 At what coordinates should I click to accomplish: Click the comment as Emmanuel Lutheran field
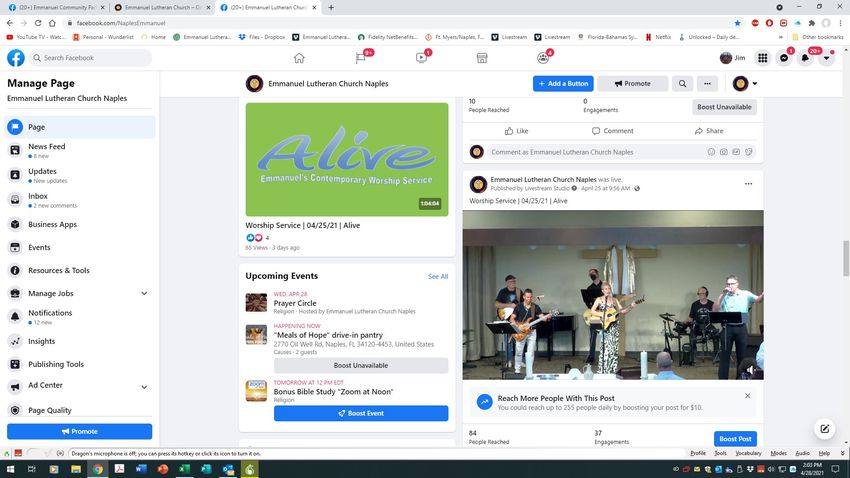click(x=594, y=152)
